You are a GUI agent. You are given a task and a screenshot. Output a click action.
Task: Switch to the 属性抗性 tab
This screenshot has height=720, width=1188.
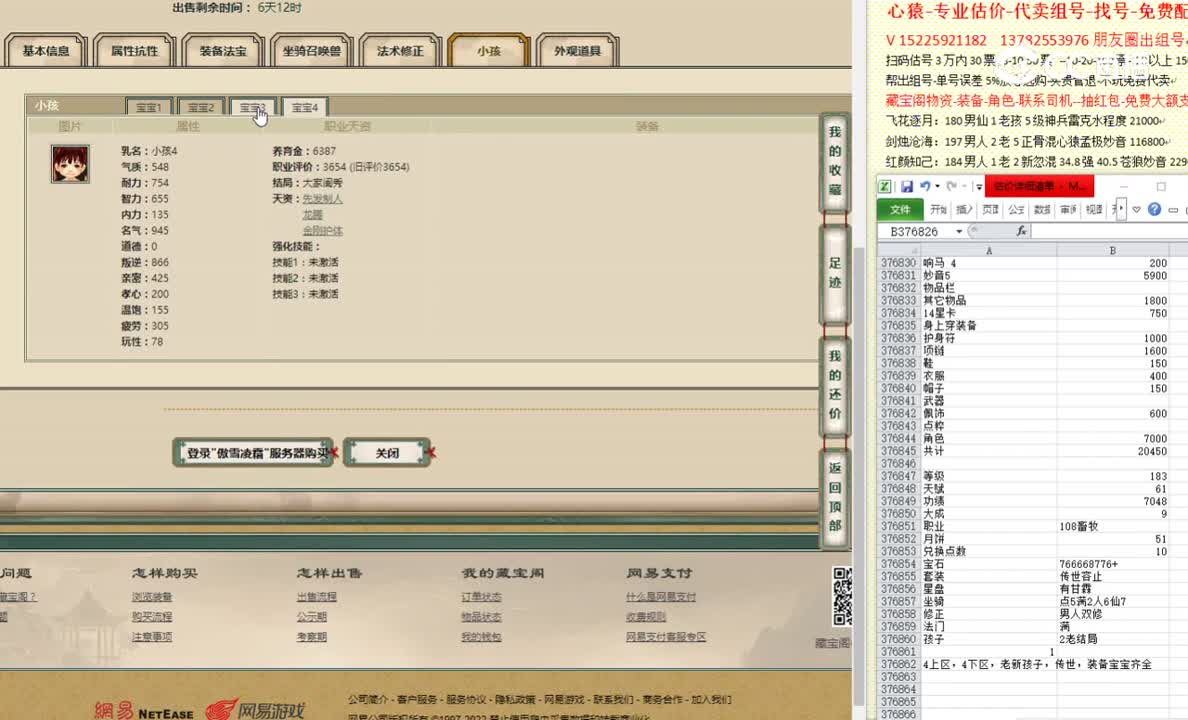coord(133,49)
